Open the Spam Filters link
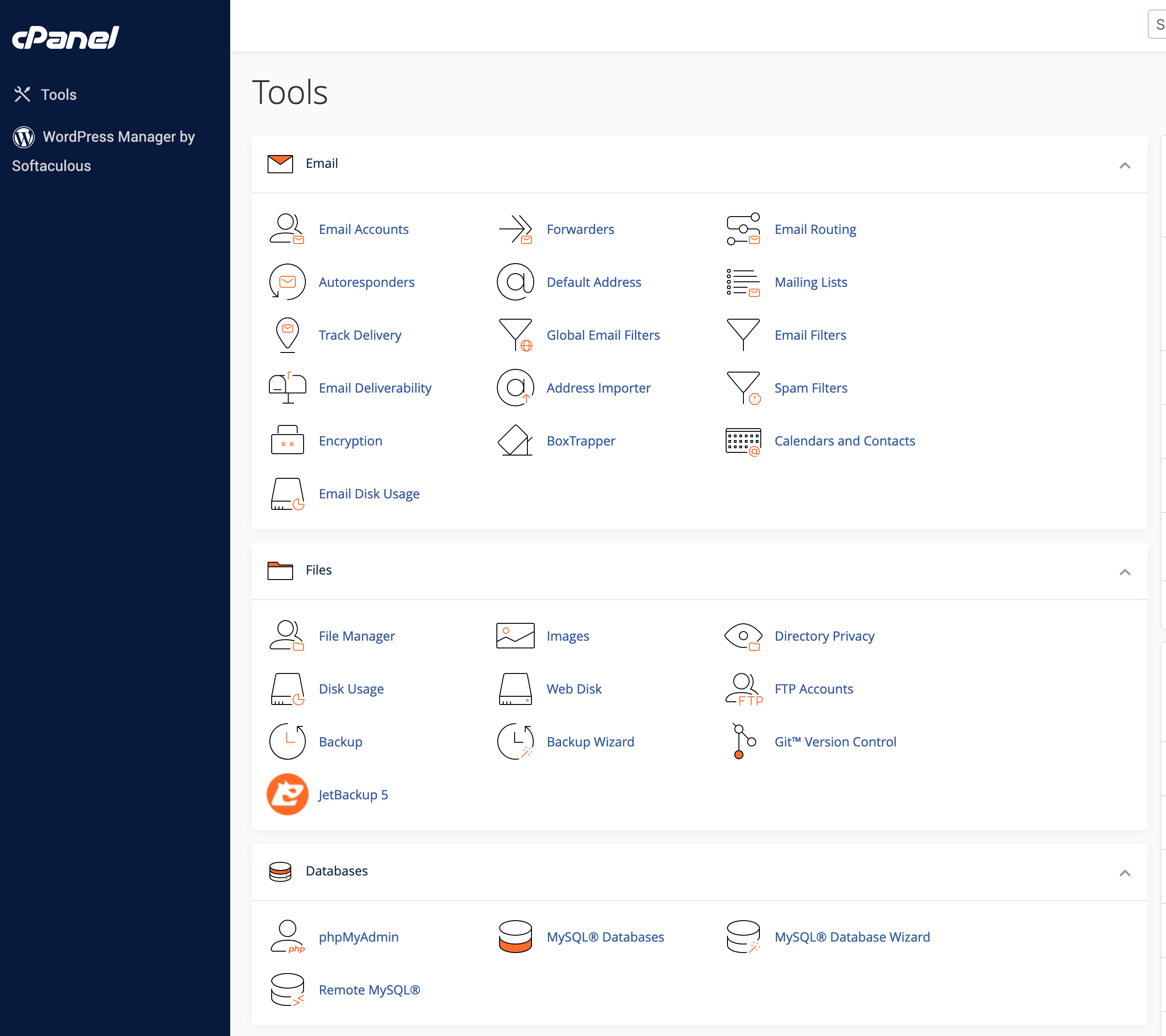This screenshot has height=1036, width=1166. pyautogui.click(x=810, y=388)
